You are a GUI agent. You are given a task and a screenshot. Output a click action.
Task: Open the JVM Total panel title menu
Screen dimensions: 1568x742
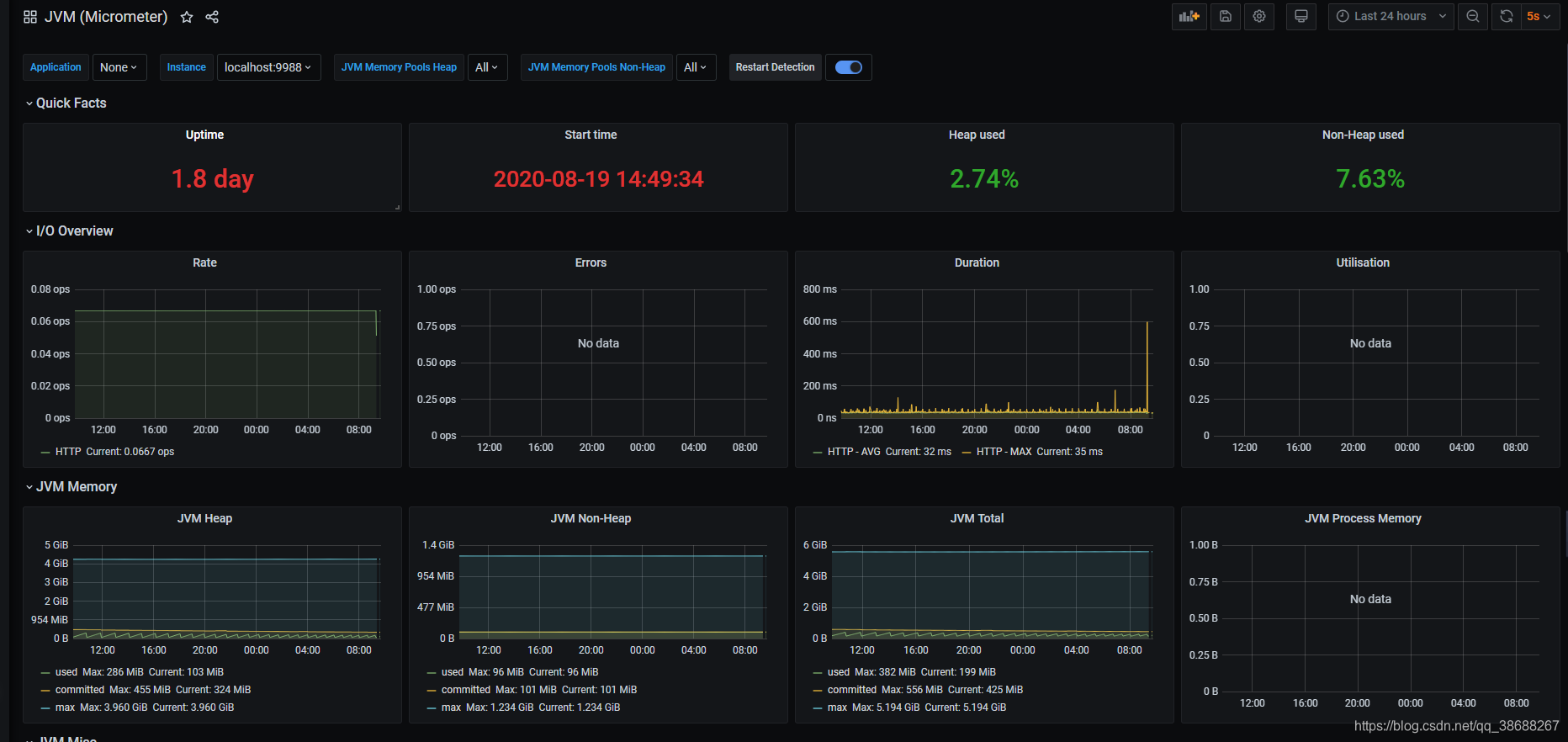pos(977,518)
